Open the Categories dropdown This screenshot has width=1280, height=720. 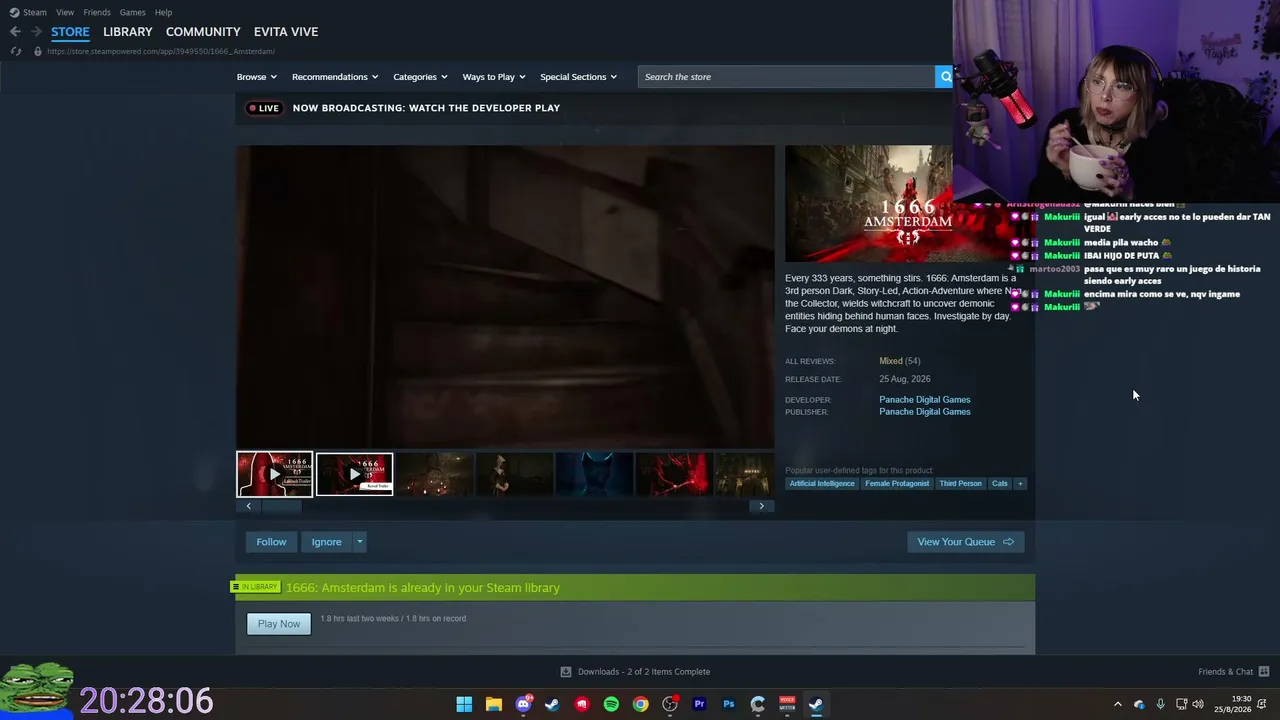coord(420,77)
